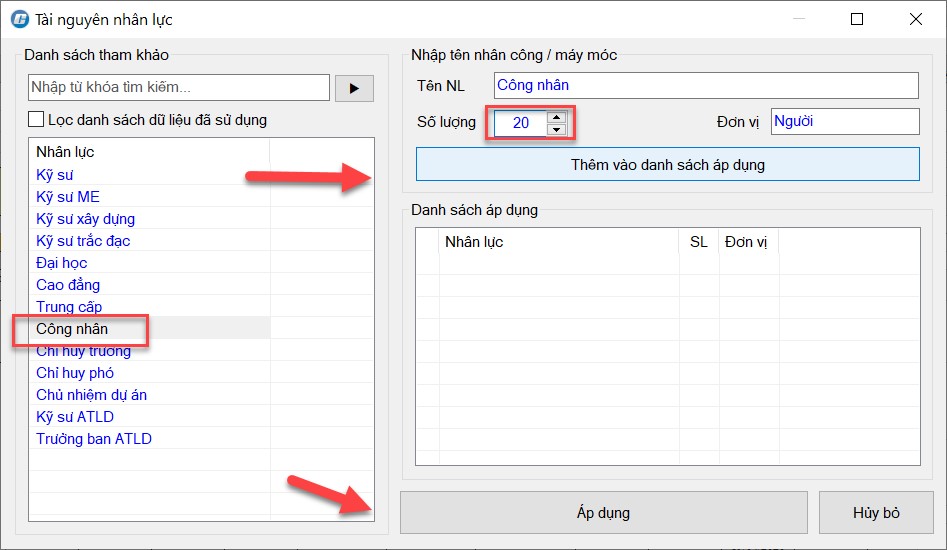Screen dimensions: 947x550
Task: Click the app logo in title bar
Action: pos(19,20)
